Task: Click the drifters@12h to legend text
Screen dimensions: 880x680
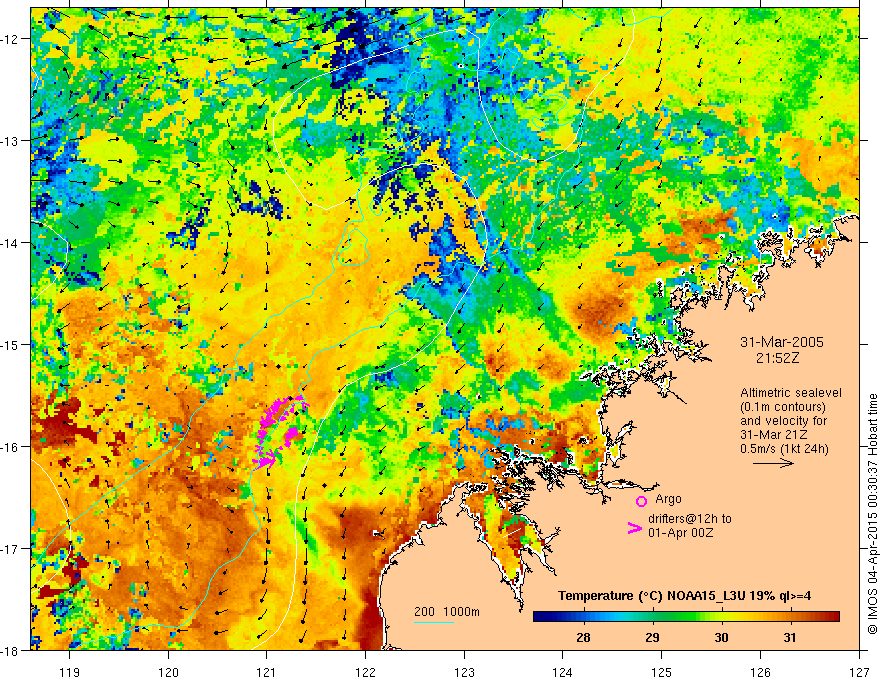Action: click(x=690, y=519)
